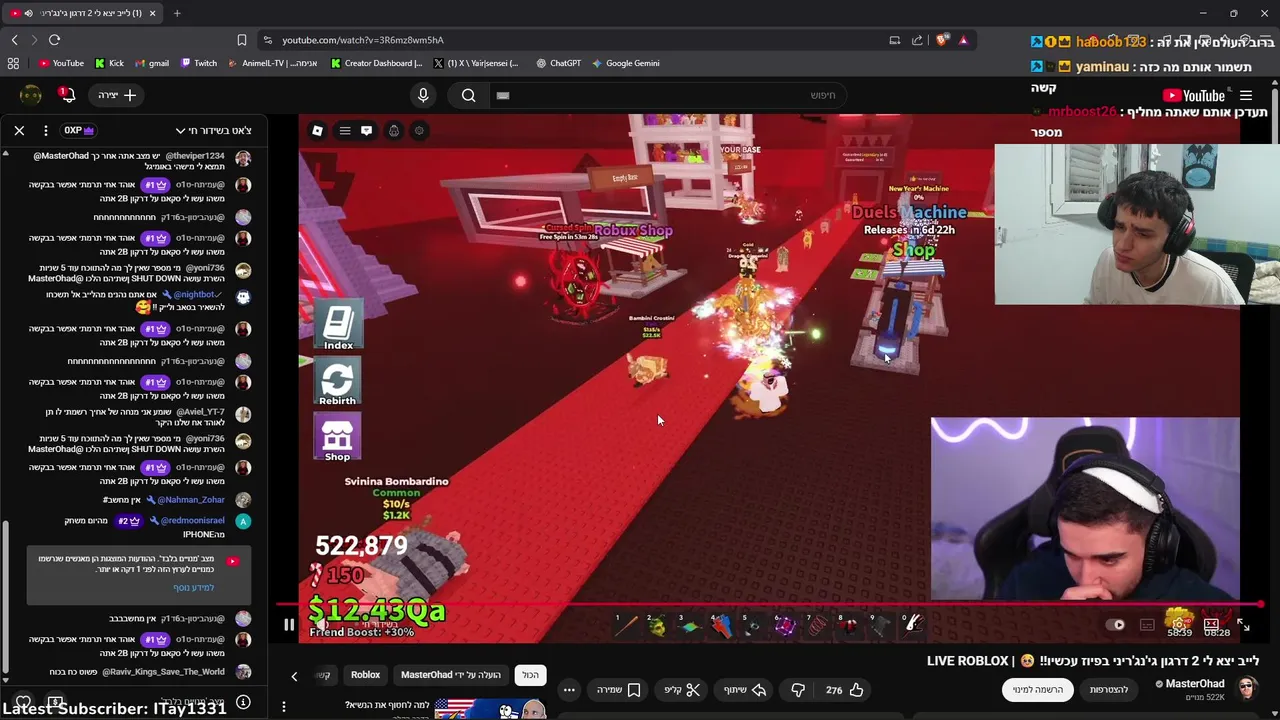Image resolution: width=1280 pixels, height=720 pixels.
Task: Open the Google Gemini bookmark
Action: pos(625,63)
